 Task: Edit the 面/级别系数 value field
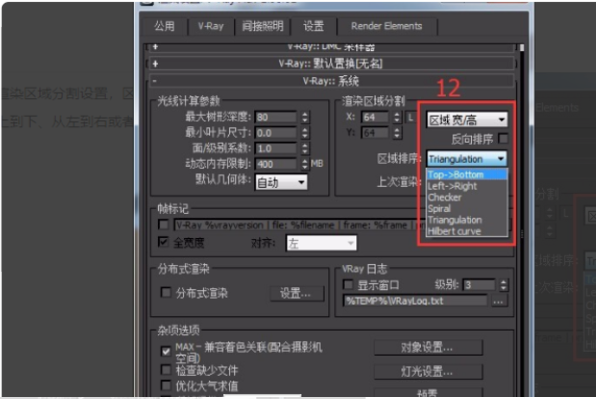click(x=276, y=149)
